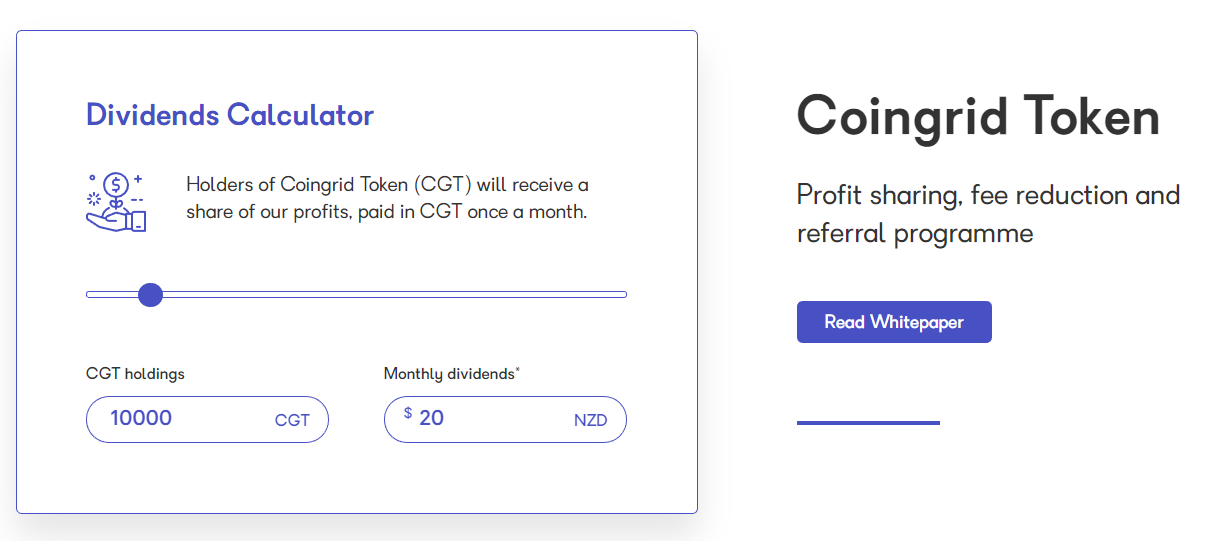Screen dimensions: 1213x541
Task: Click the dividends hand-and-coin icon
Action: point(117,201)
